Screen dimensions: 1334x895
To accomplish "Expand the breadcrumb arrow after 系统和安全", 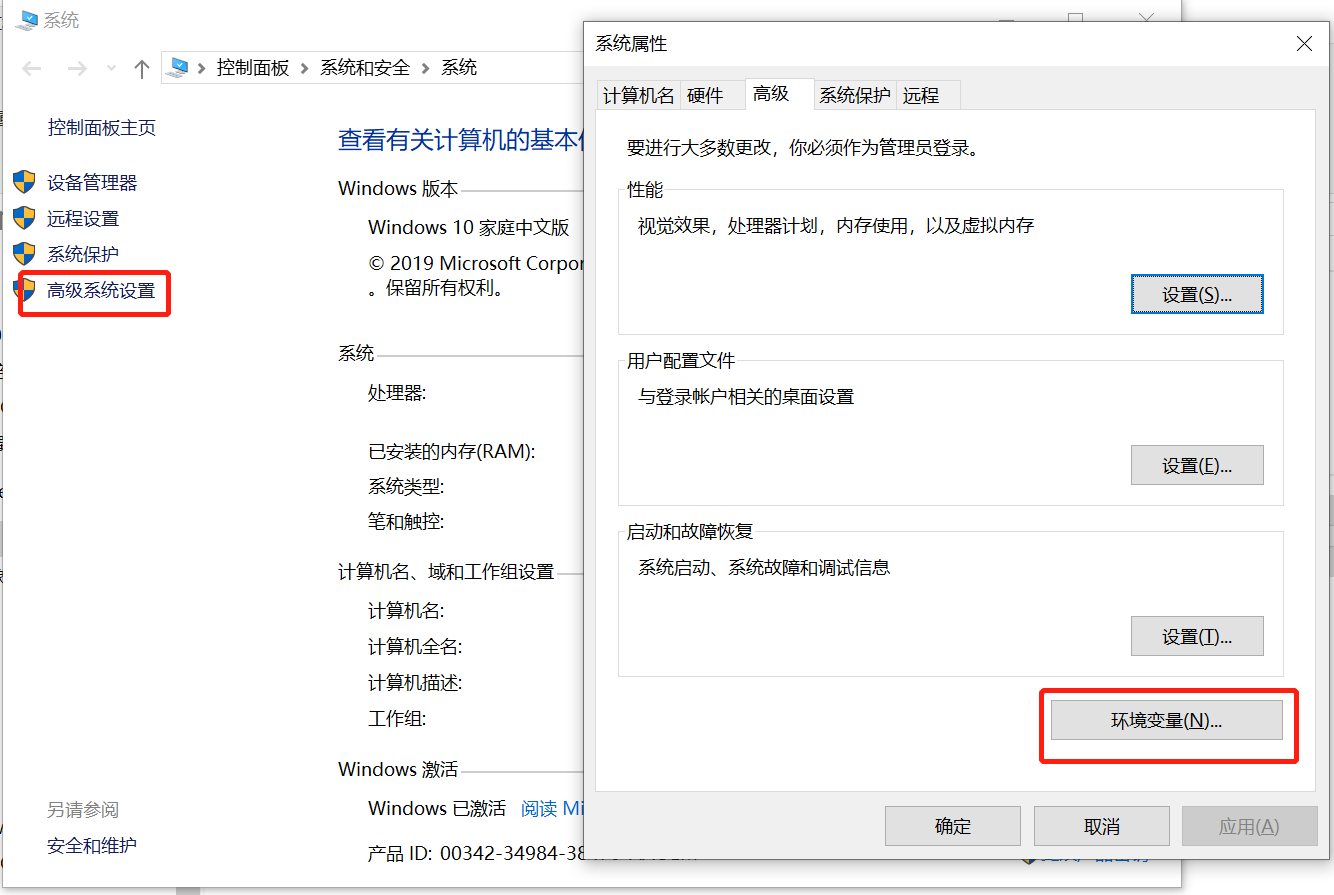I will [424, 67].
